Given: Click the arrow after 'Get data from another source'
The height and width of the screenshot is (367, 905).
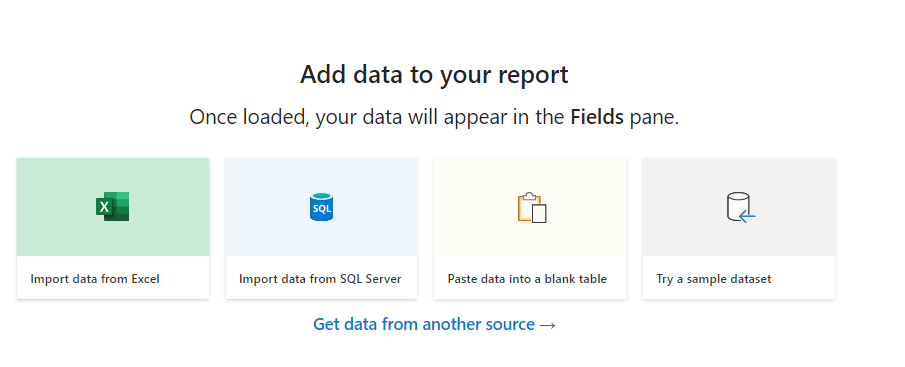Looking at the screenshot, I should (547, 325).
